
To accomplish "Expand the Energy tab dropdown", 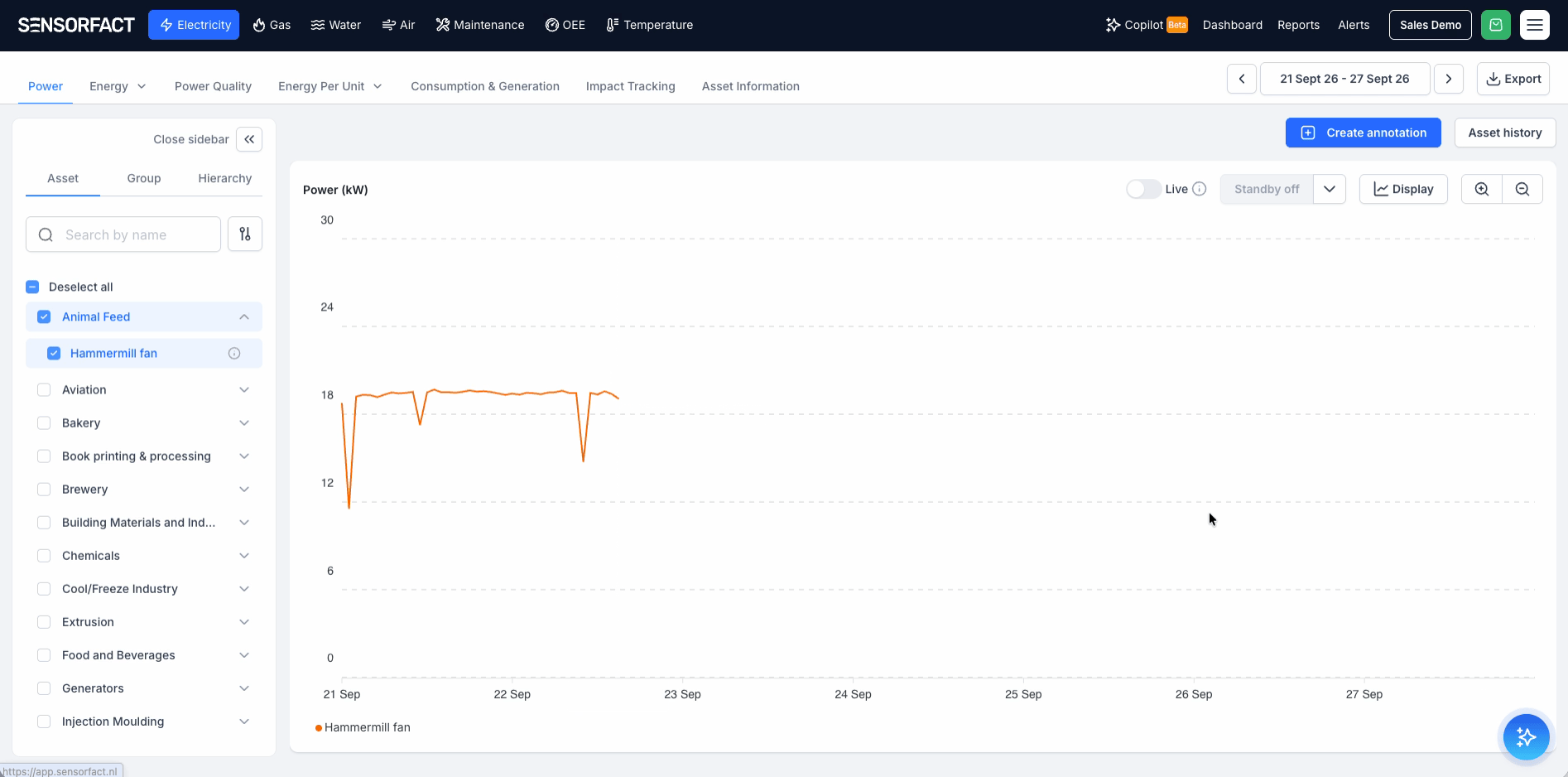I will point(142,86).
